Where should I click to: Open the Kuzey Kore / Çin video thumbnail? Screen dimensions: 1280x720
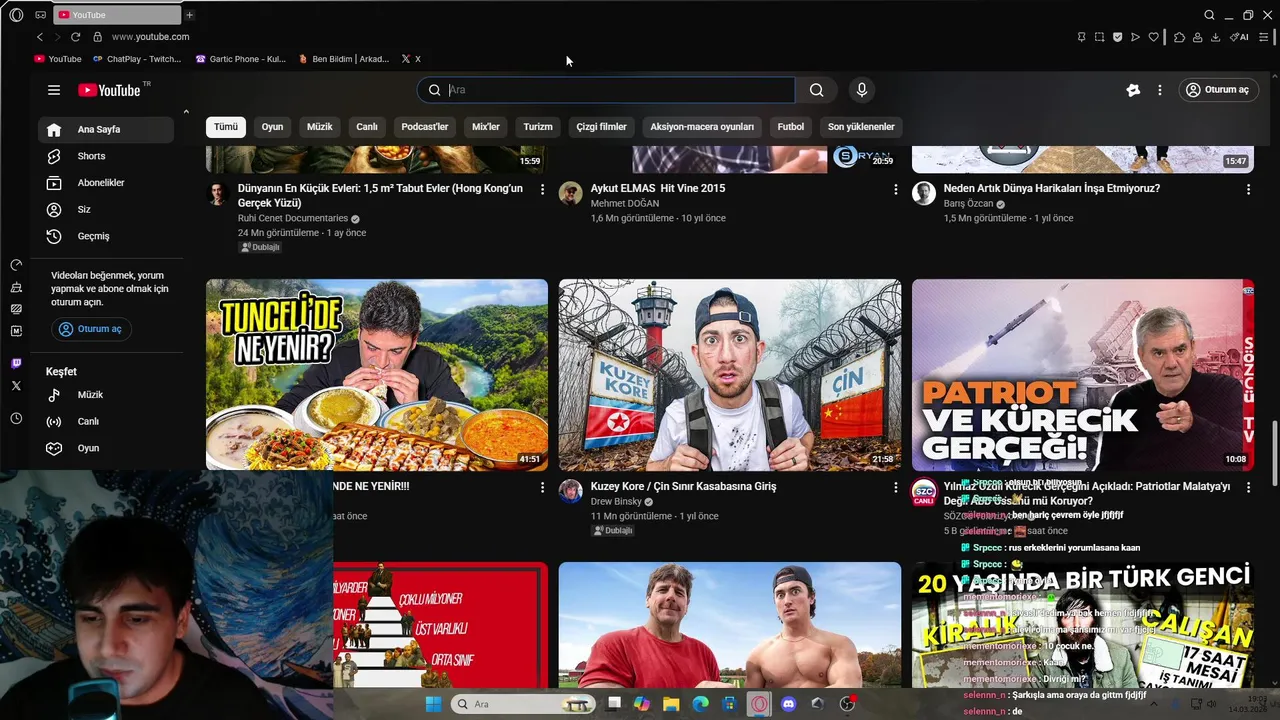tap(730, 375)
